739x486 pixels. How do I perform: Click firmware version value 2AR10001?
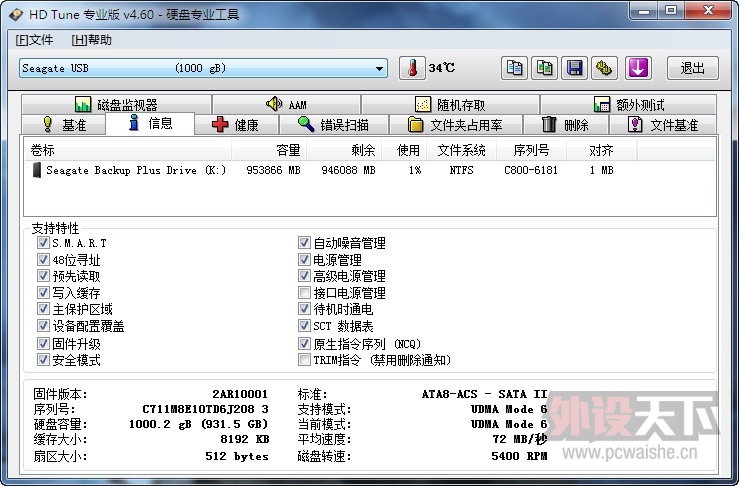pos(240,394)
